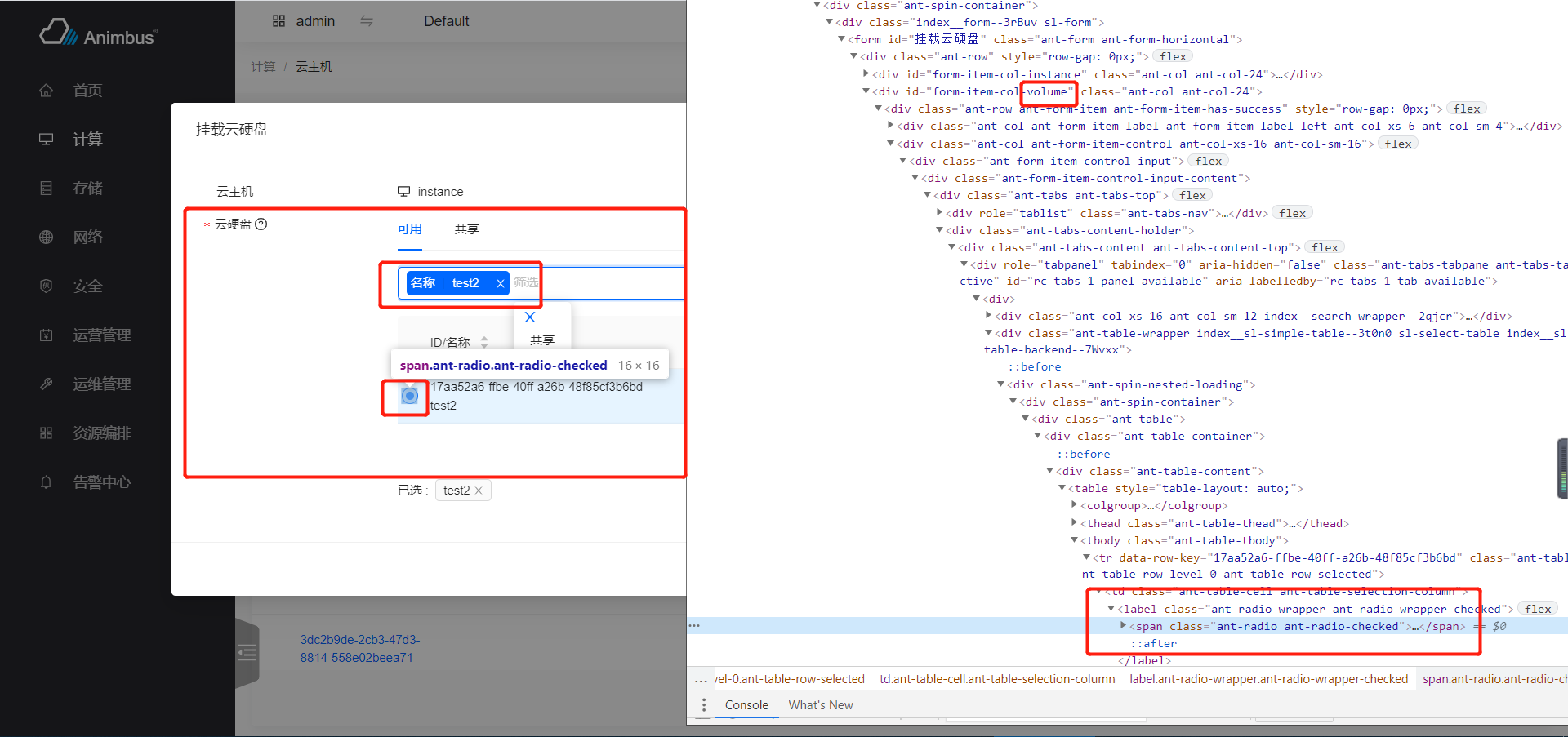
Task: Expand the colgroup node in DevTools
Action: (x=1074, y=505)
